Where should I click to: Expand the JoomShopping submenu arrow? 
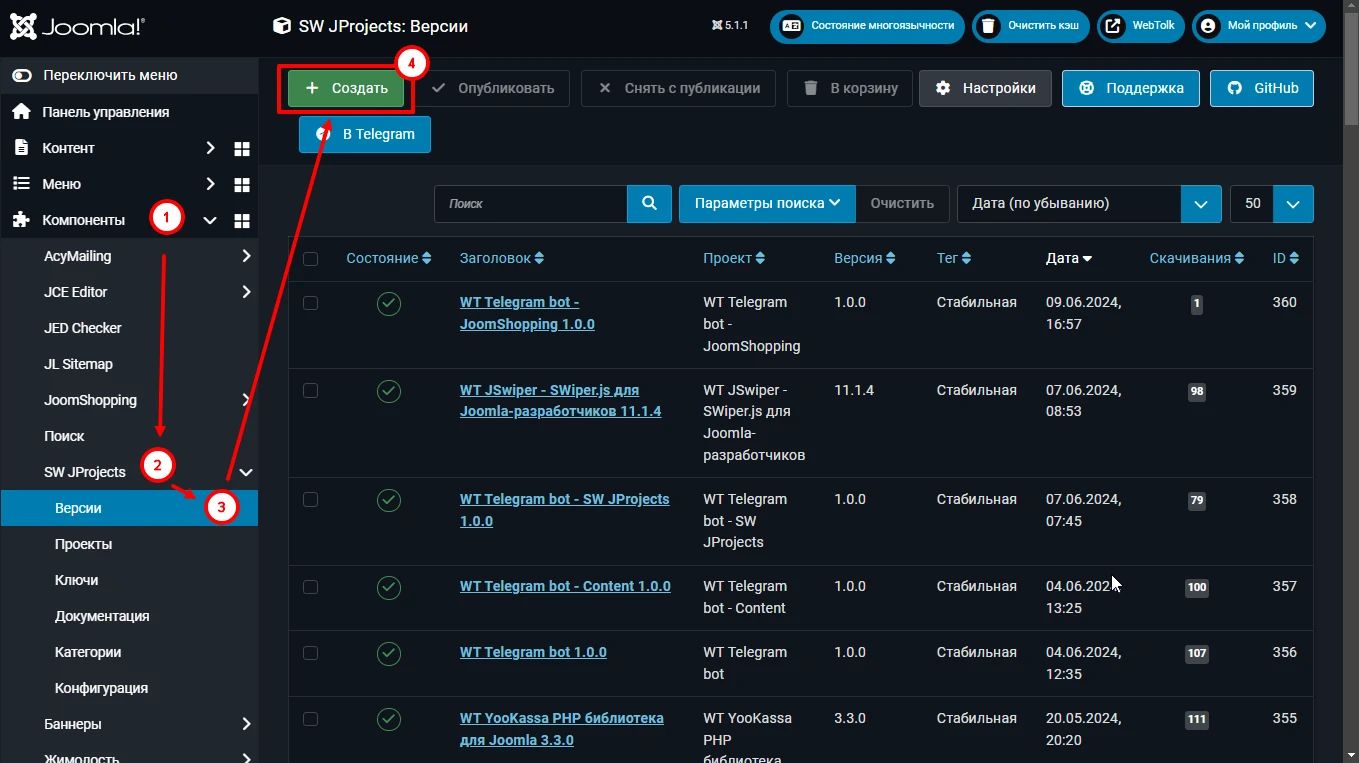pos(246,400)
